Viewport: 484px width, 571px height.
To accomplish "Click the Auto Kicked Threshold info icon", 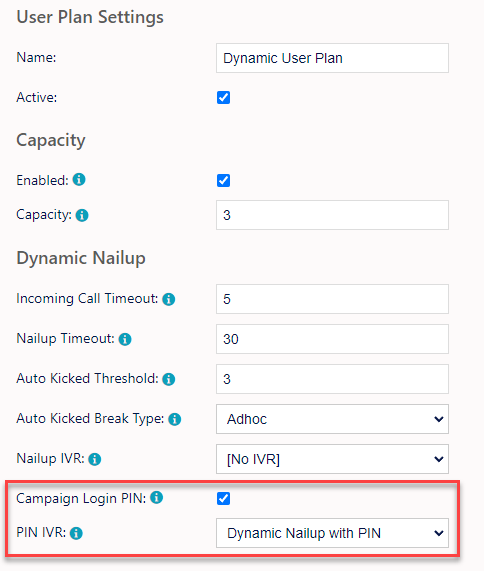I will (169, 379).
